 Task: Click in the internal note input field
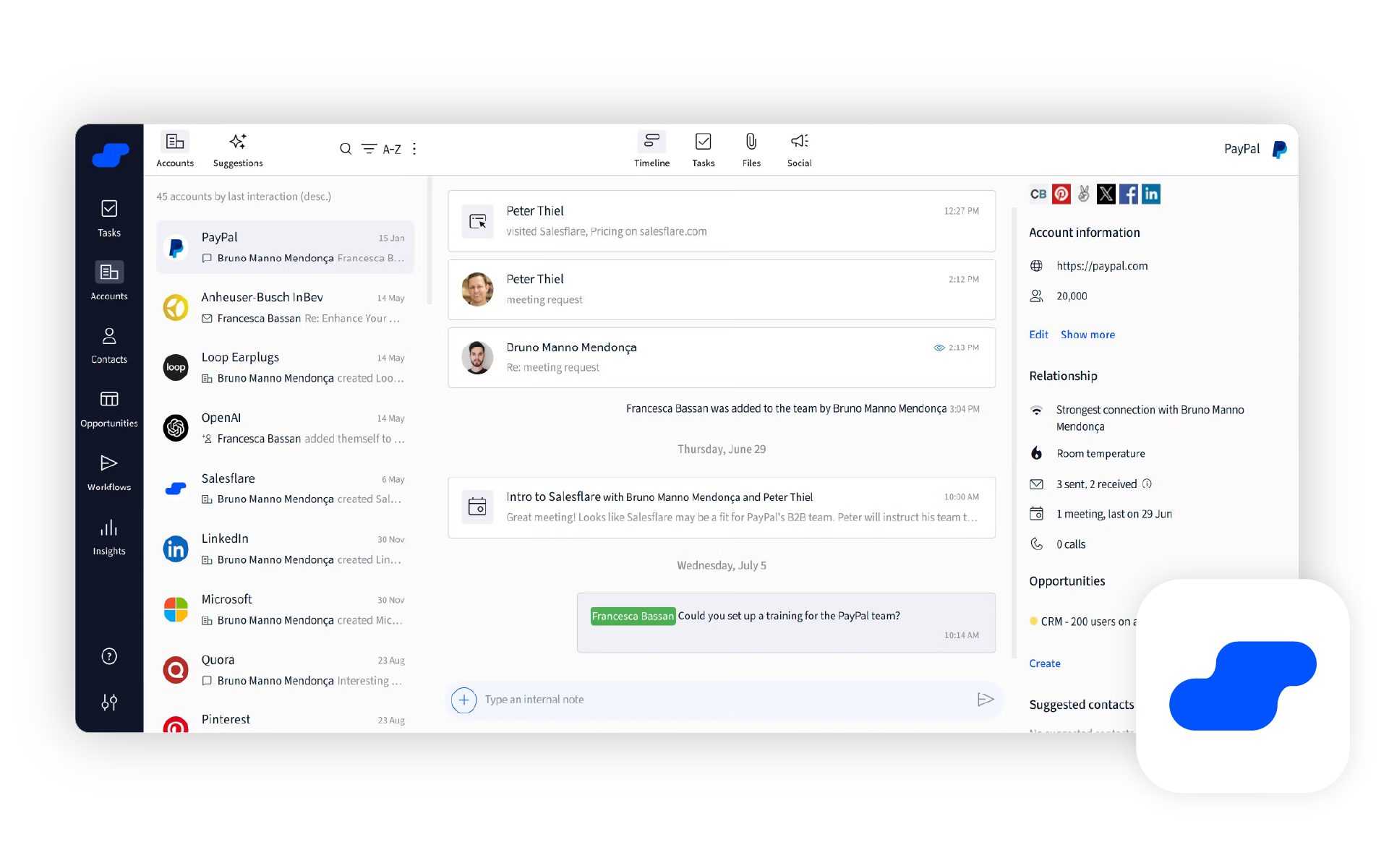[x=725, y=700]
